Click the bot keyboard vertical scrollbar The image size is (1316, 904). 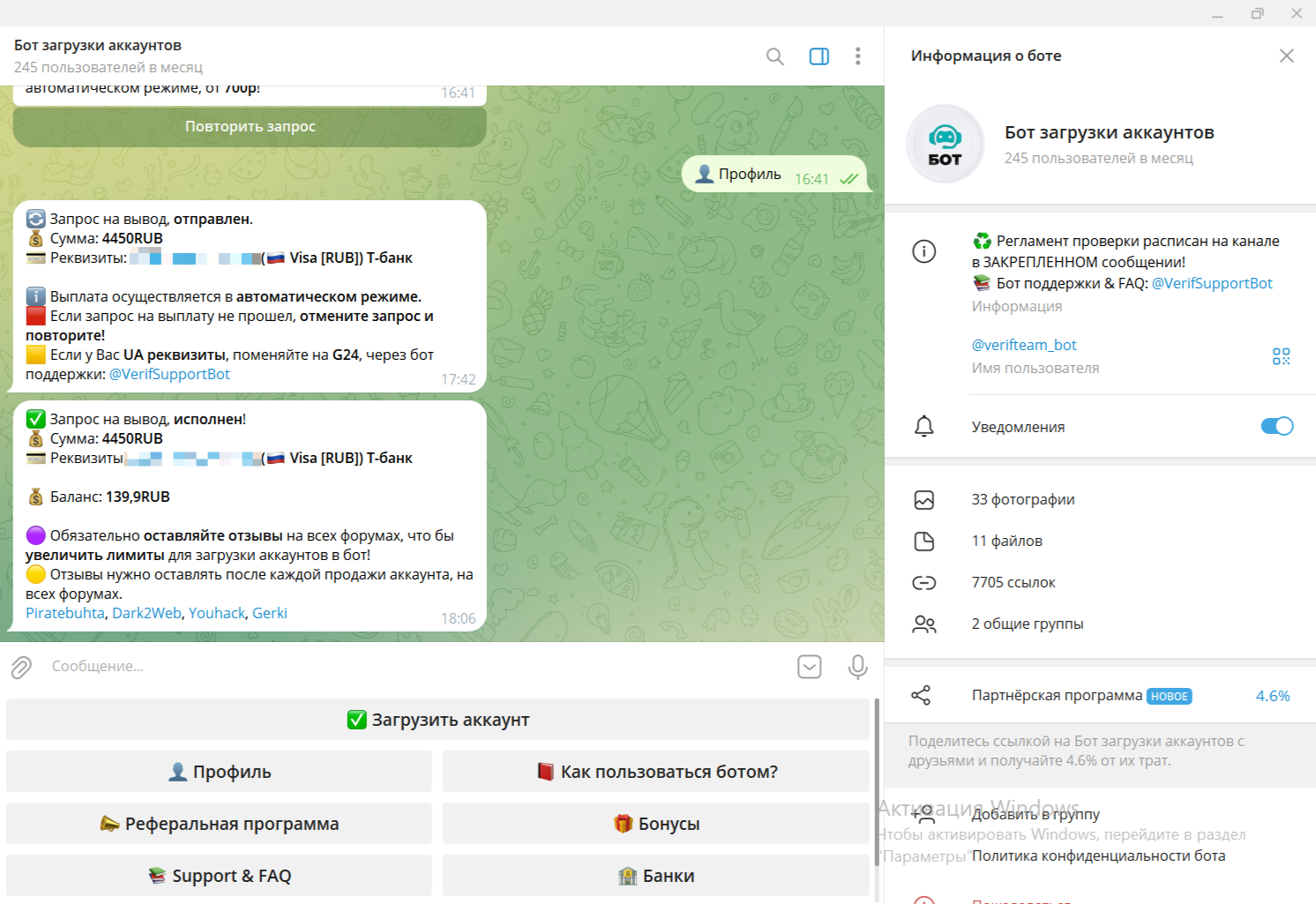877,781
